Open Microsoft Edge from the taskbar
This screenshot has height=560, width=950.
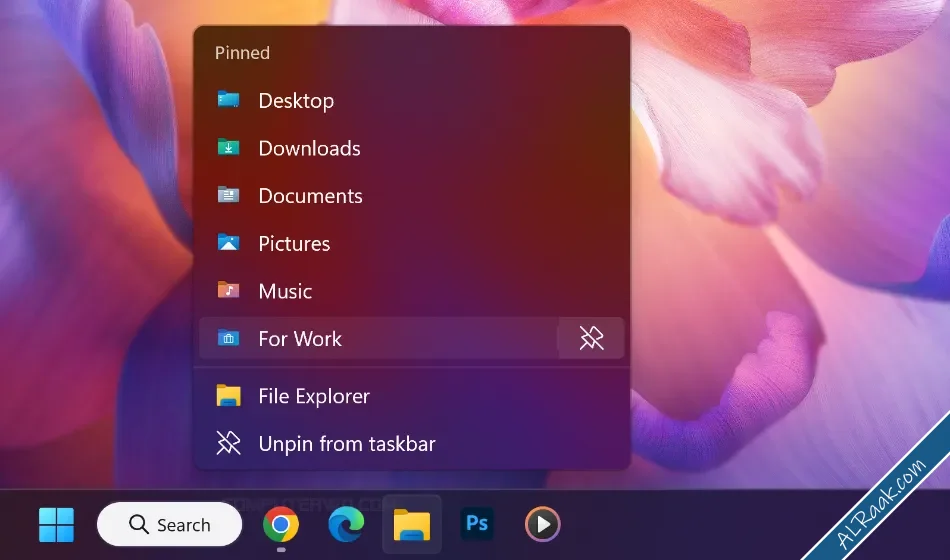pos(346,524)
